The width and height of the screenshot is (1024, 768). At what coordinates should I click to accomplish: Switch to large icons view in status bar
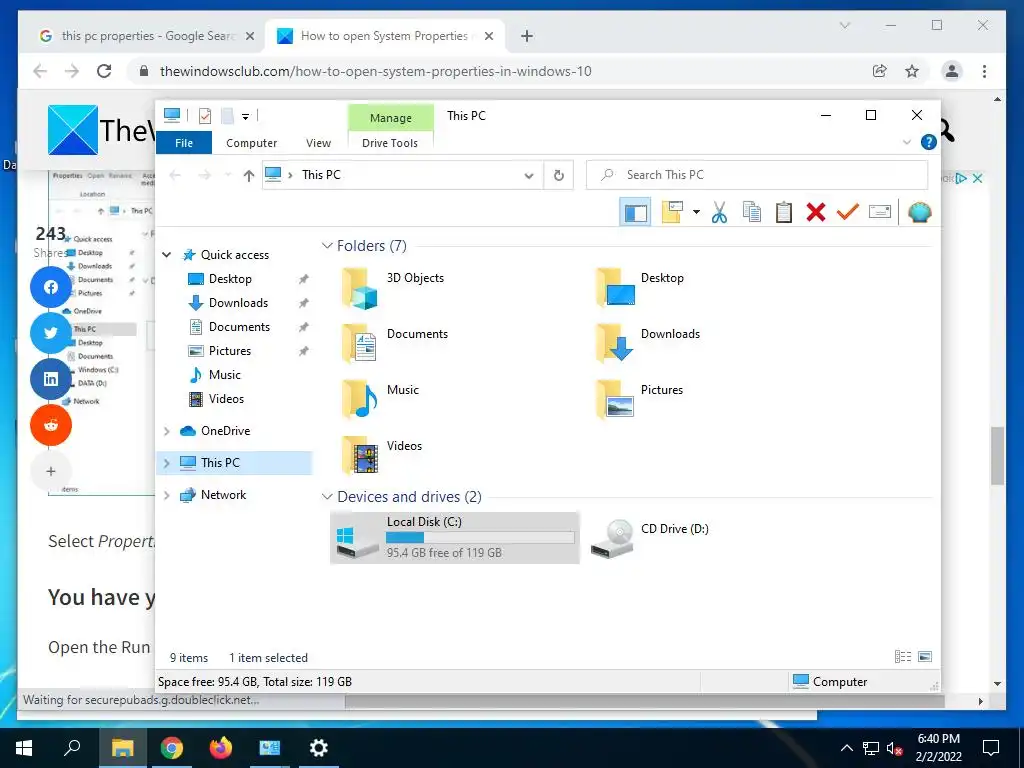925,657
